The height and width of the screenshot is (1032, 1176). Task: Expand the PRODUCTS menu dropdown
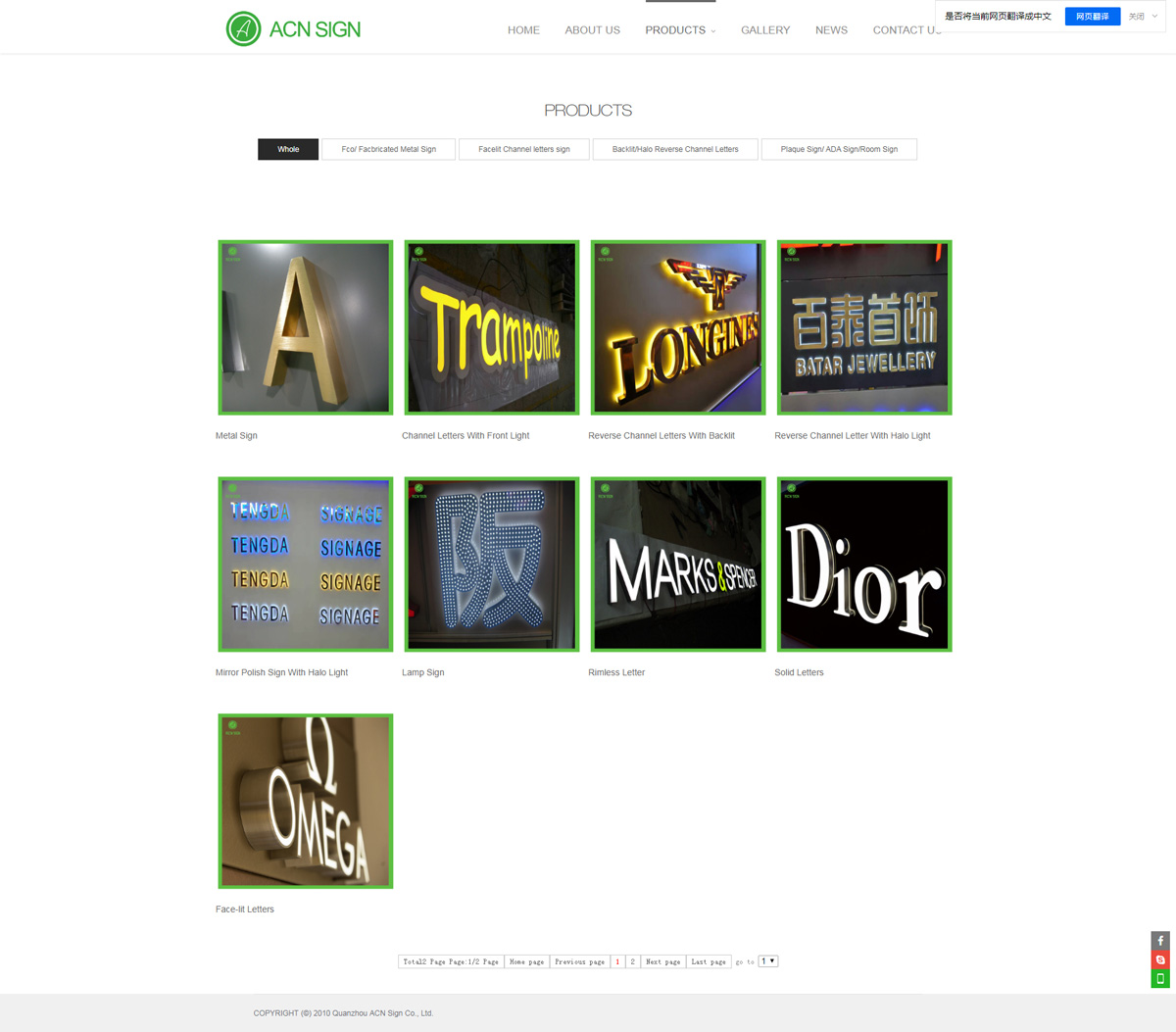point(680,30)
